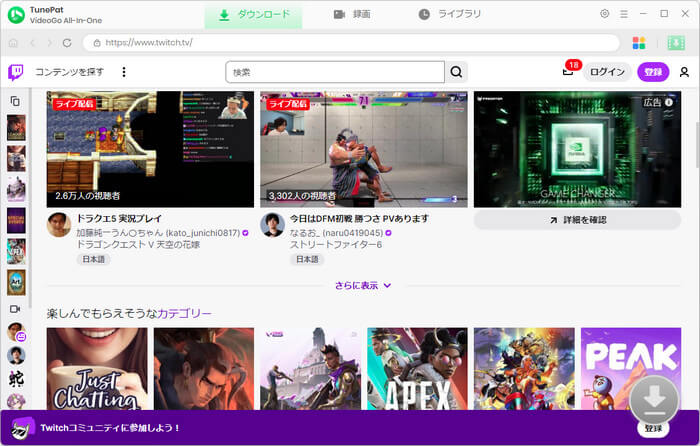Image resolution: width=700 pixels, height=446 pixels.
Task: Open the three-dot more menu beside コンテンツを探す
Action: [124, 72]
